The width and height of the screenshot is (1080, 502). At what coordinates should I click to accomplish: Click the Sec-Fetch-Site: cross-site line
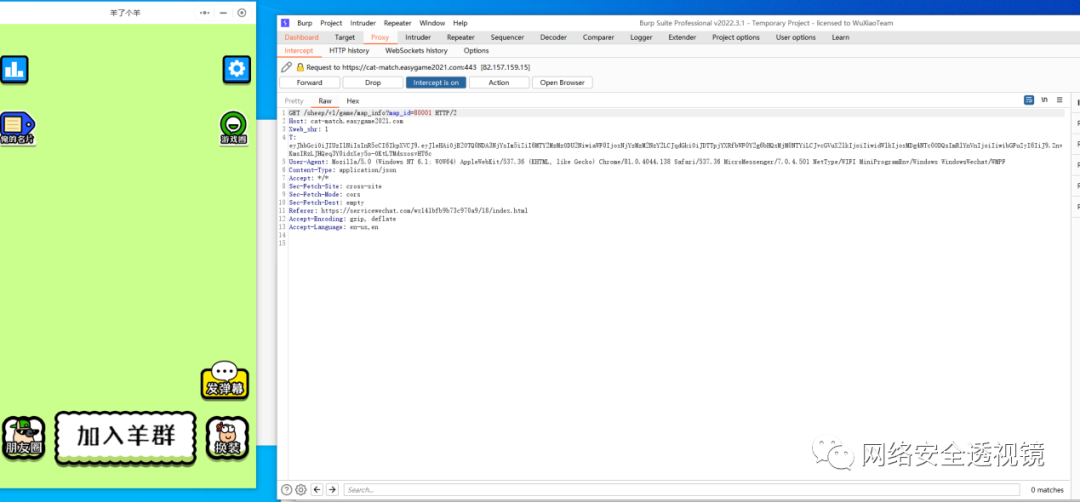[335, 186]
